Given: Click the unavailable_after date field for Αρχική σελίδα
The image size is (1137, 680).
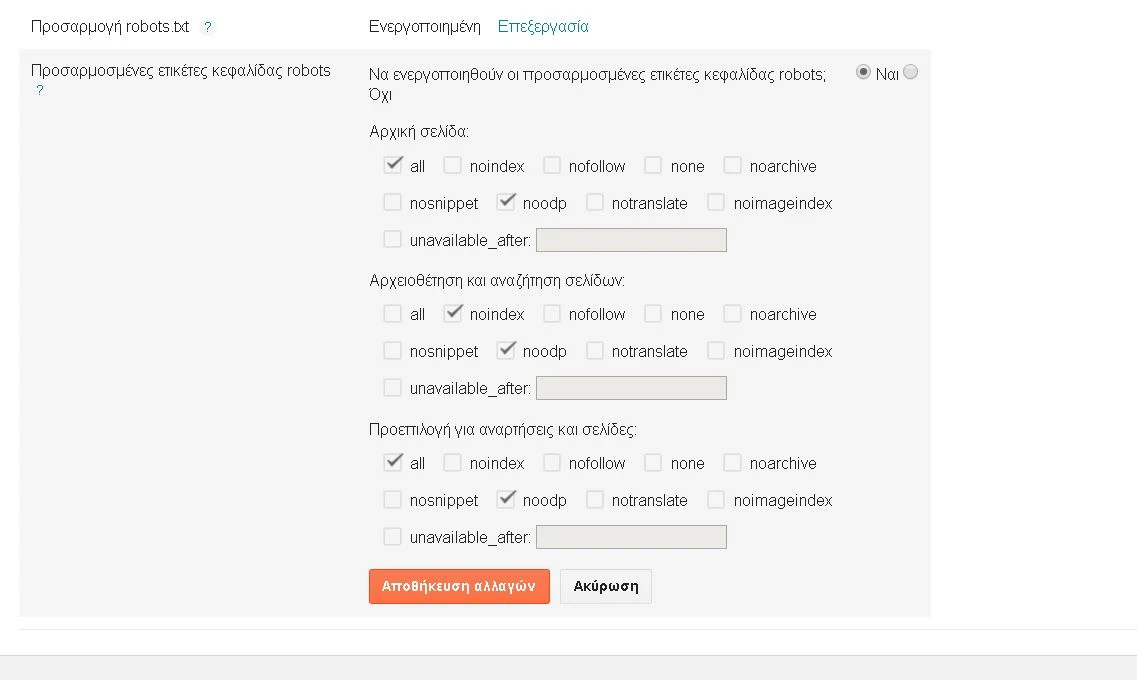Looking at the screenshot, I should coord(631,240).
